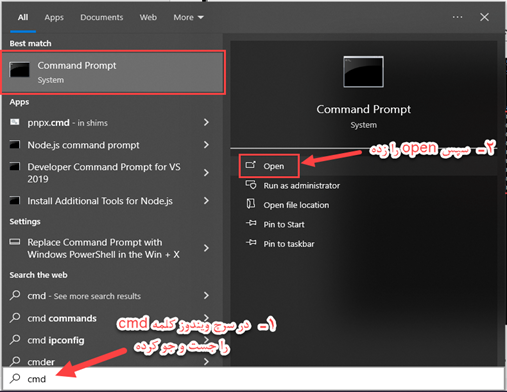Click Install Additional Tools icon
Screen dimensions: 507x392
pos(15,200)
